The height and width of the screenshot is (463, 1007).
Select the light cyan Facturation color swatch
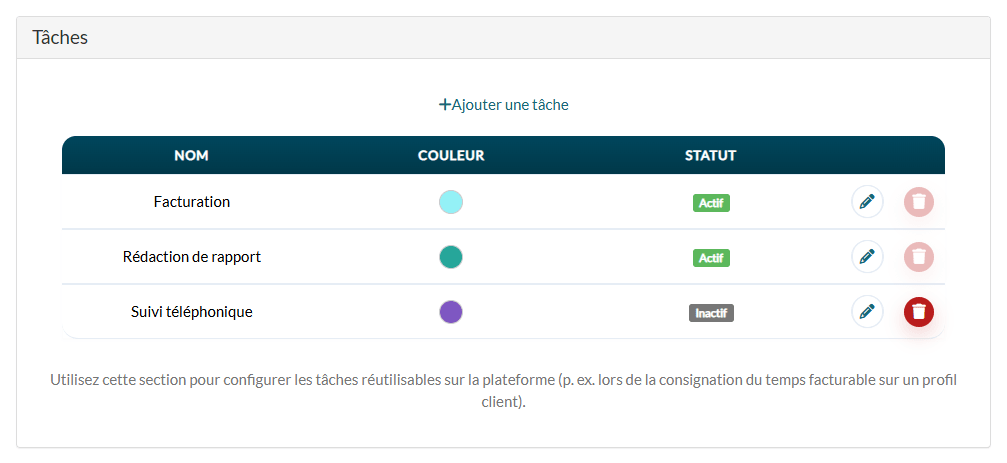pos(451,202)
